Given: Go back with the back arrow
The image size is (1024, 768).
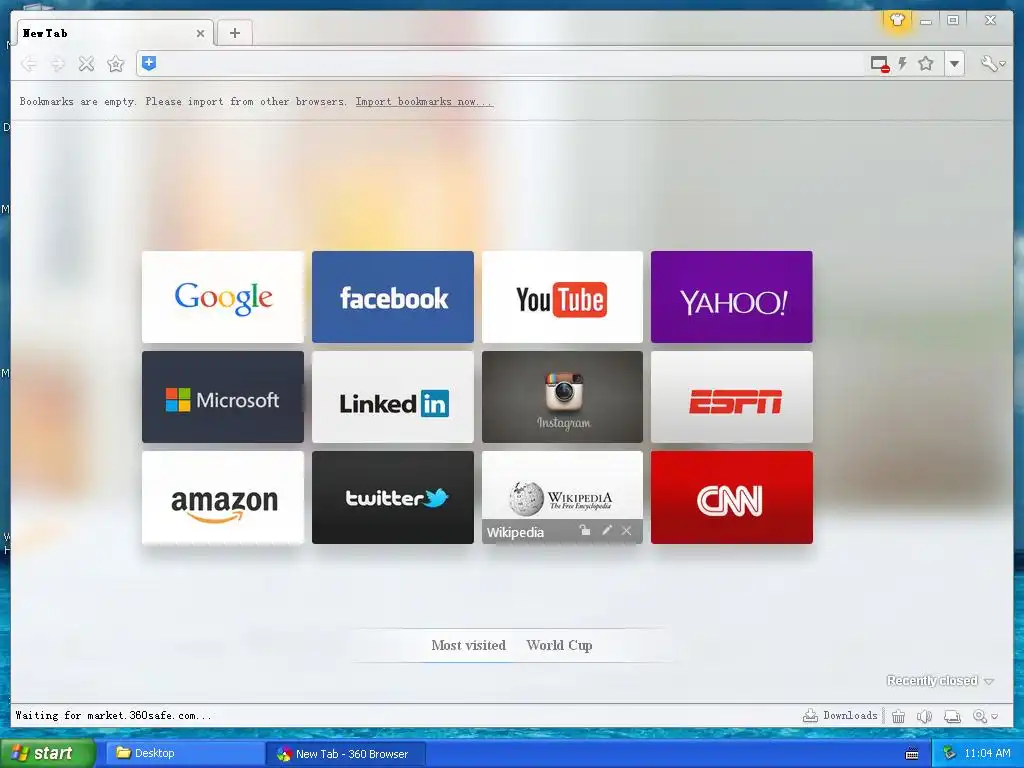Looking at the screenshot, I should point(29,64).
